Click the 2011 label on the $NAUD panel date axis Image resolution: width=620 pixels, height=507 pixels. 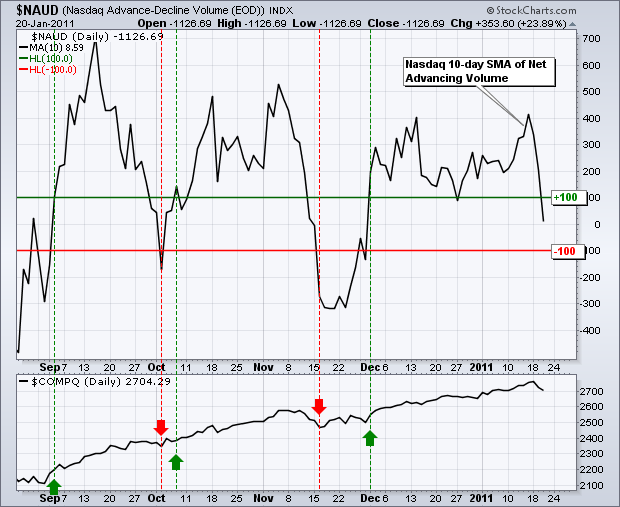point(481,367)
